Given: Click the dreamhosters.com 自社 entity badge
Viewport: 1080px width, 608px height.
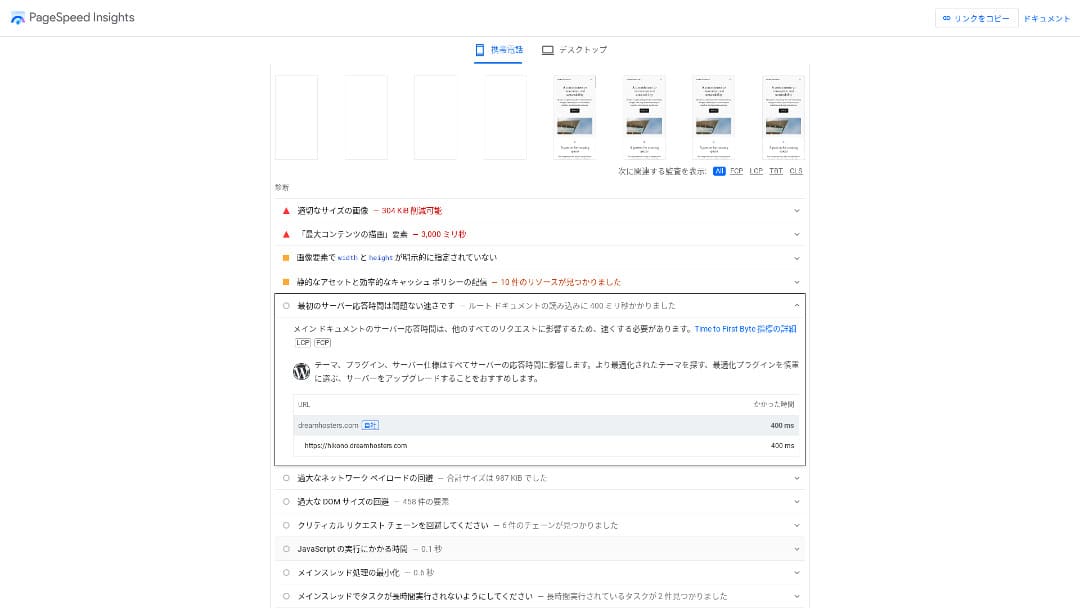Looking at the screenshot, I should click(x=370, y=425).
